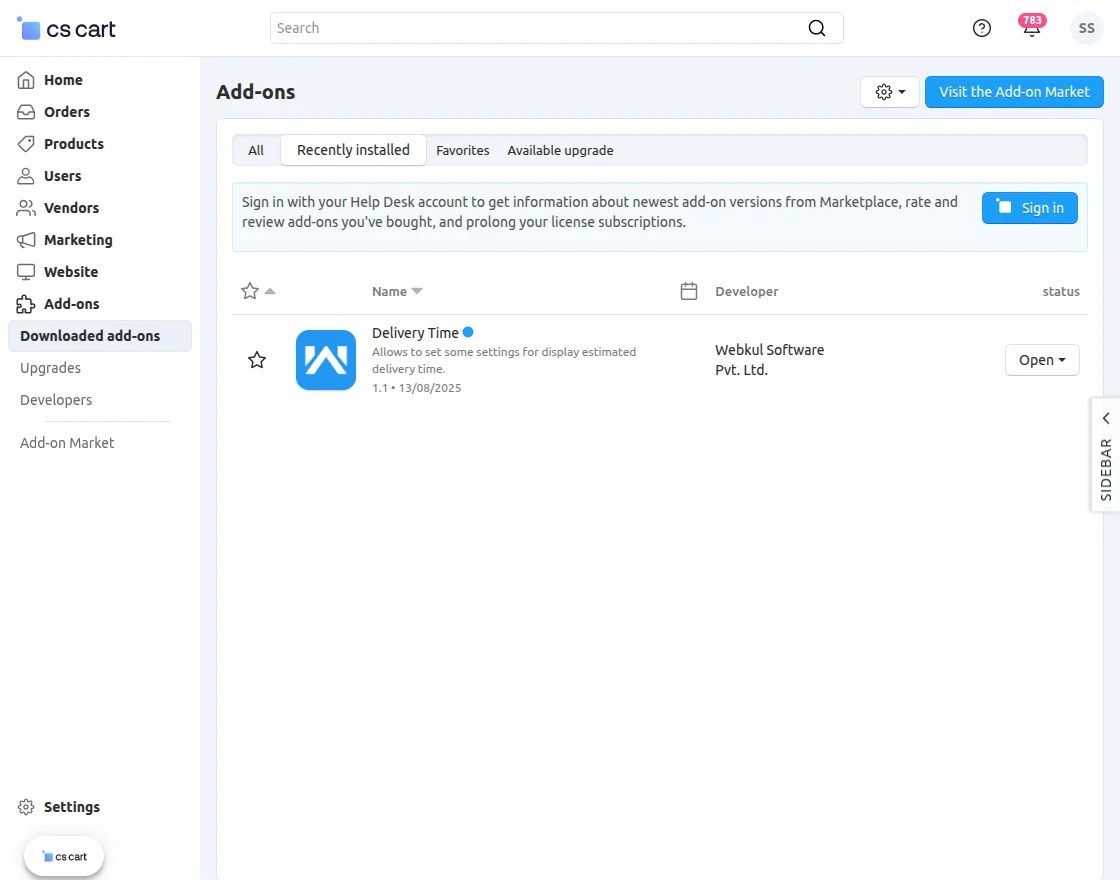Screen dimensions: 1120x880
Task: Click the CS-Cart logo in header
Action: (66, 29)
